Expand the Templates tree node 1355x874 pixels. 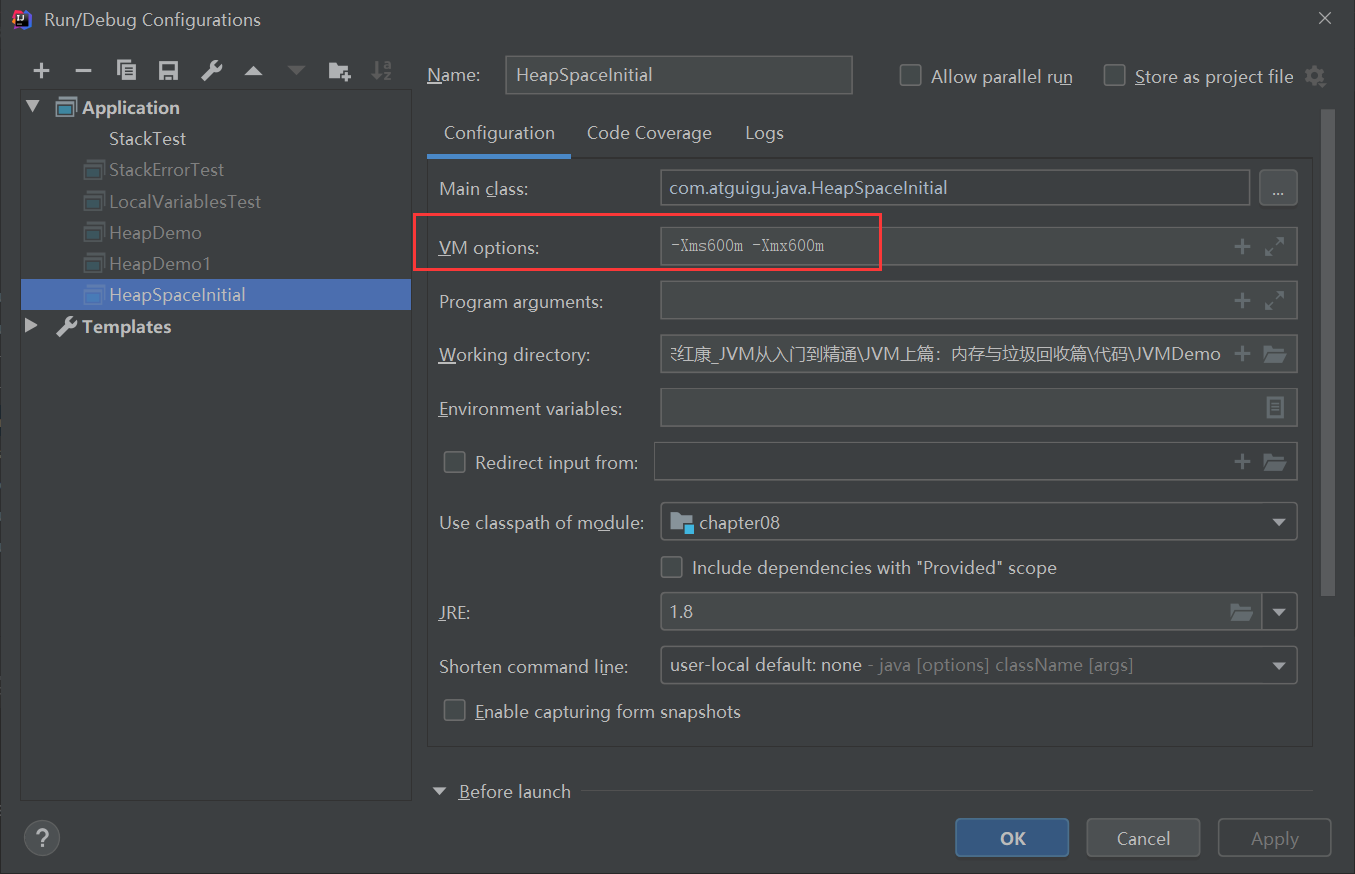click(x=31, y=326)
